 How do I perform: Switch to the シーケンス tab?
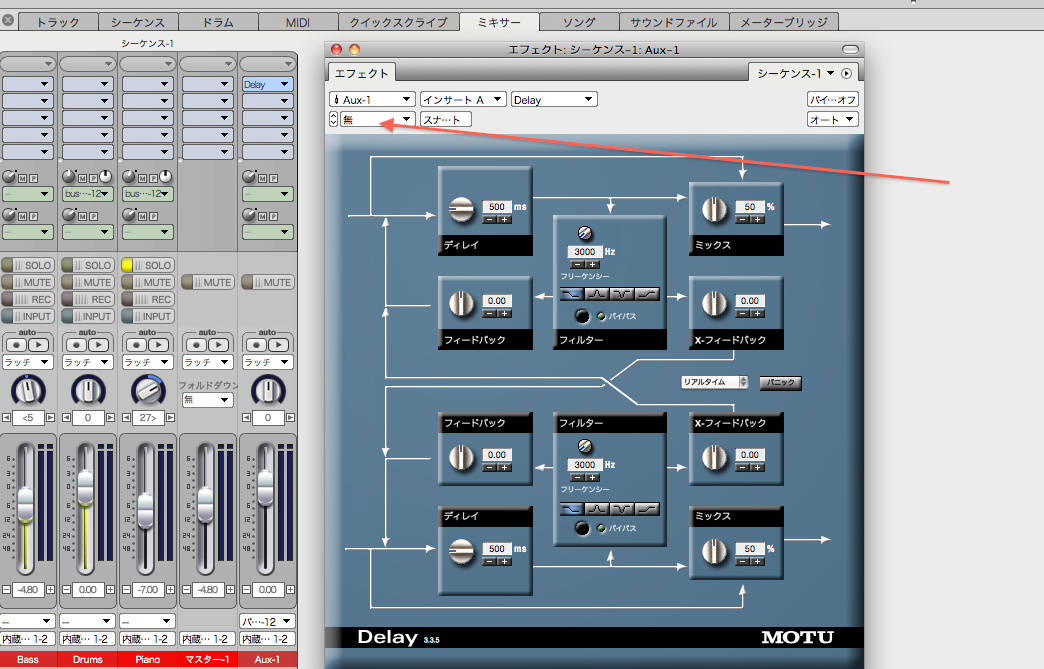pos(138,22)
